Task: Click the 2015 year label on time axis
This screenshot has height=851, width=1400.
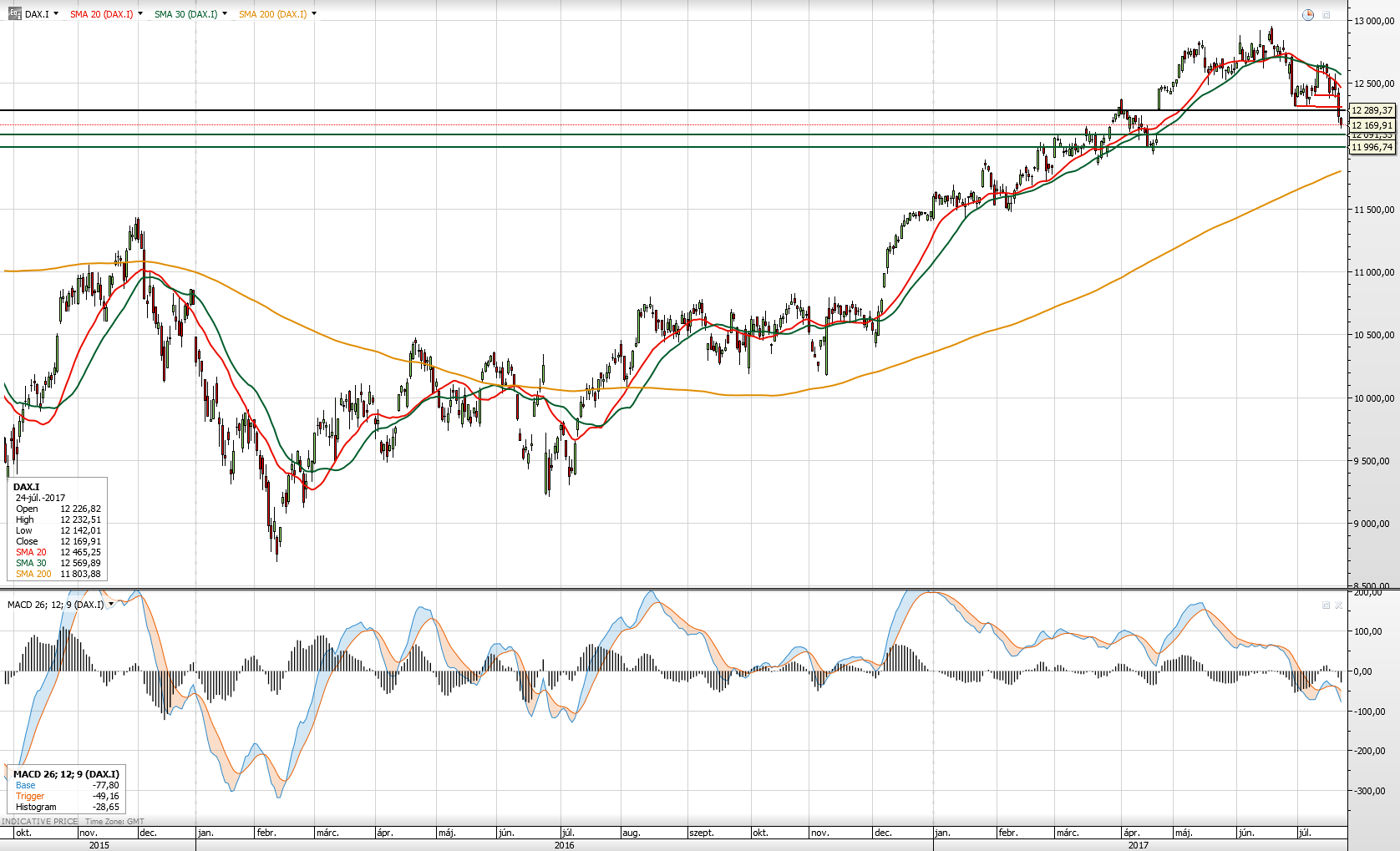Action: pos(99,845)
